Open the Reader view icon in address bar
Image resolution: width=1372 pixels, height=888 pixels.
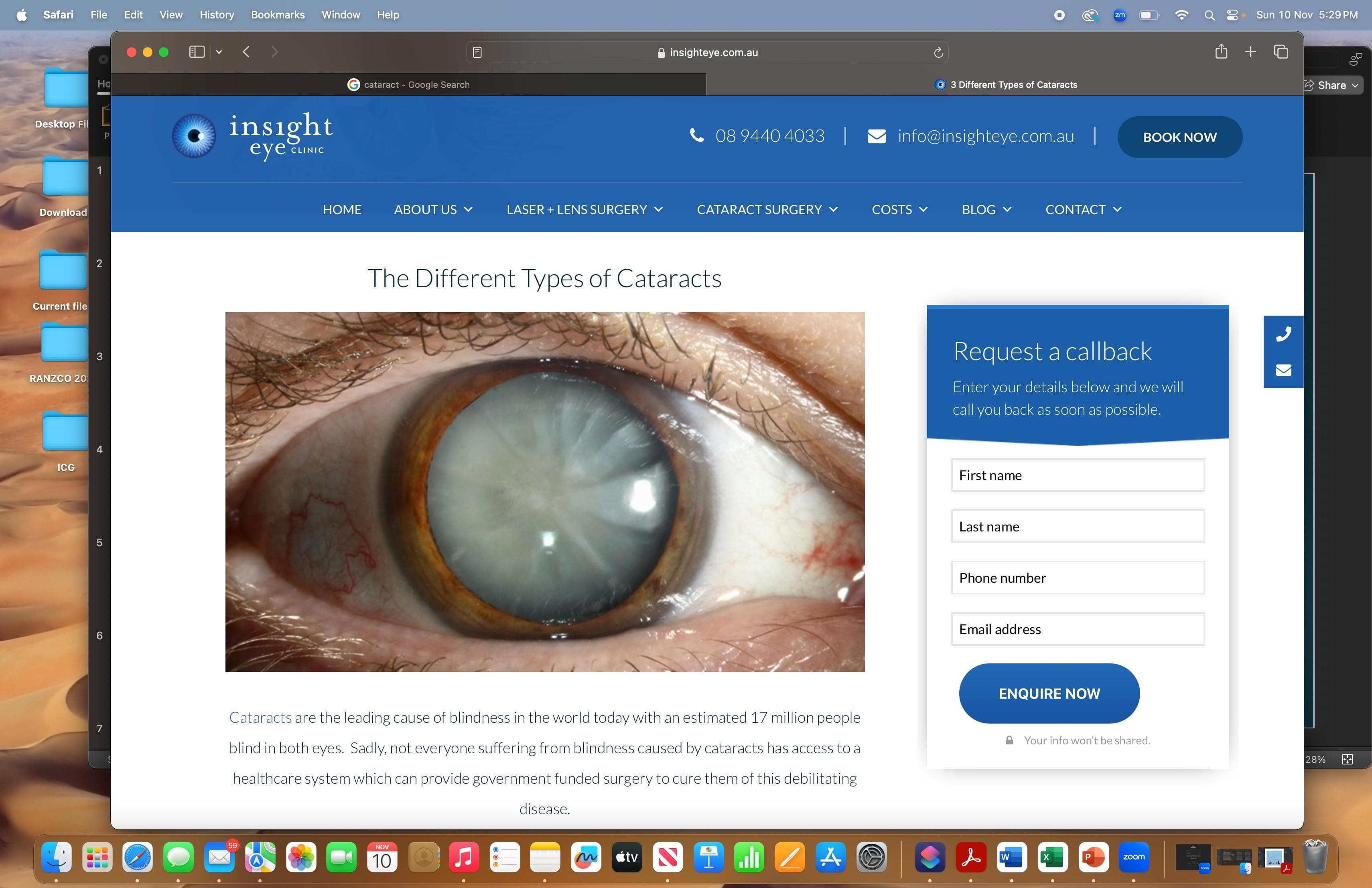477,52
